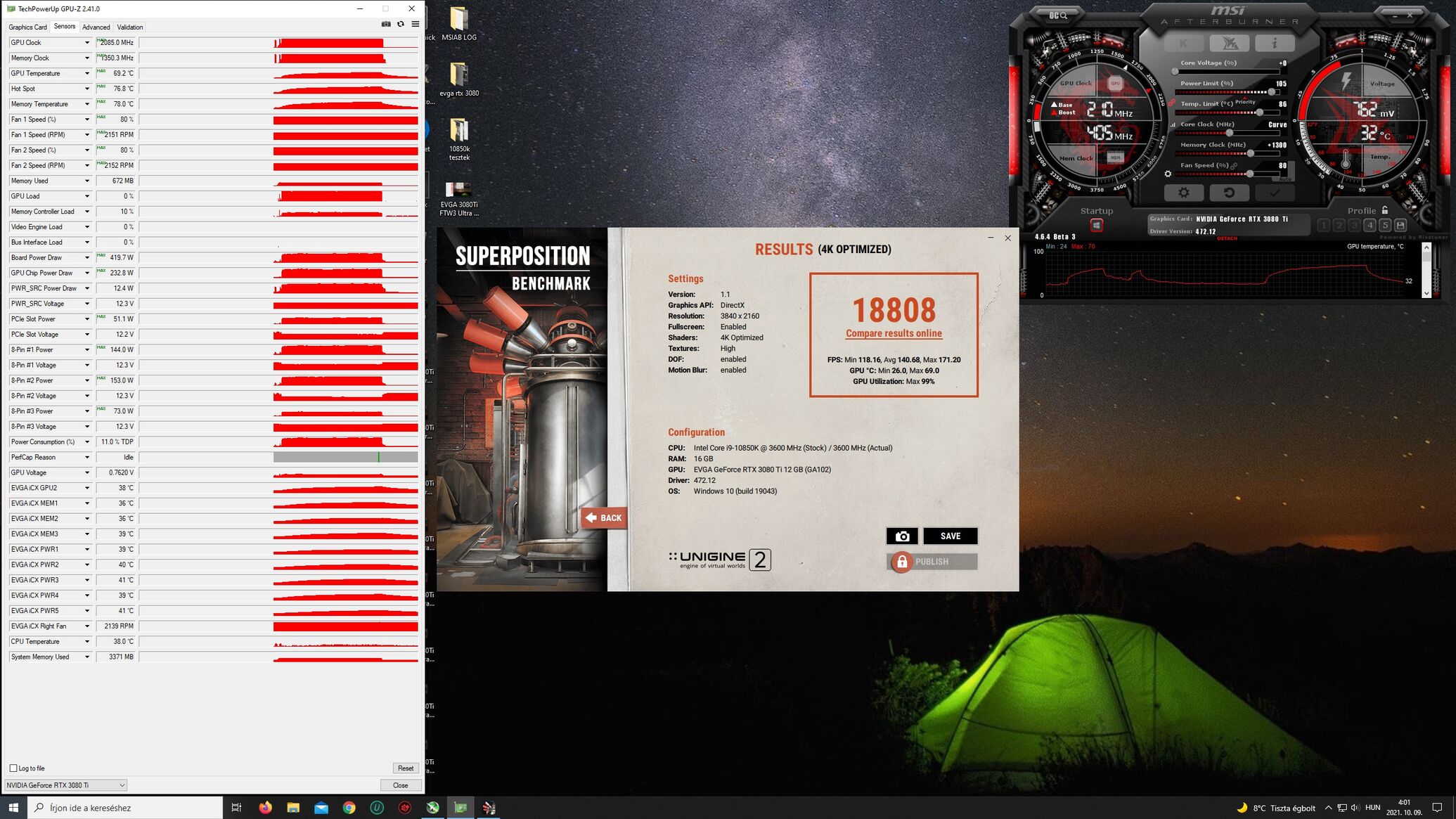Screen dimensions: 1456x819
Task: Open core clock curve editor icon
Action: tap(1172, 125)
